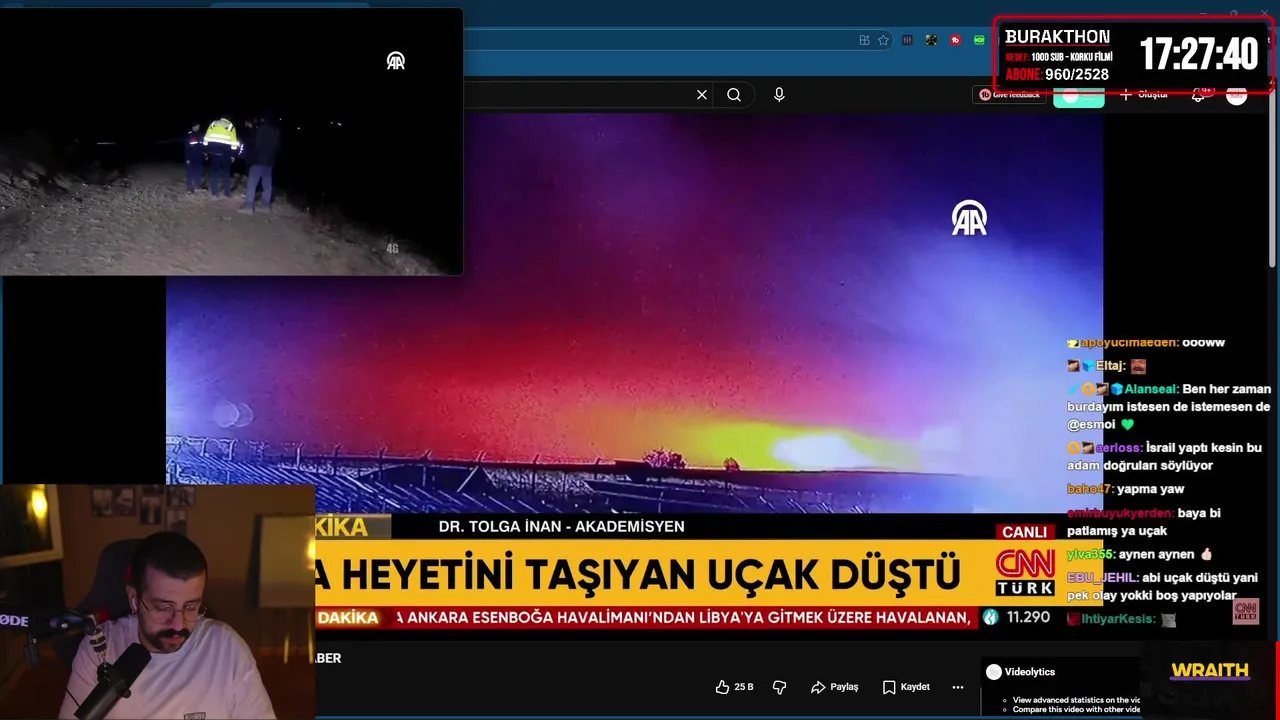This screenshot has width=1280, height=720.
Task: Click Paylaş to share the video
Action: tap(835, 687)
